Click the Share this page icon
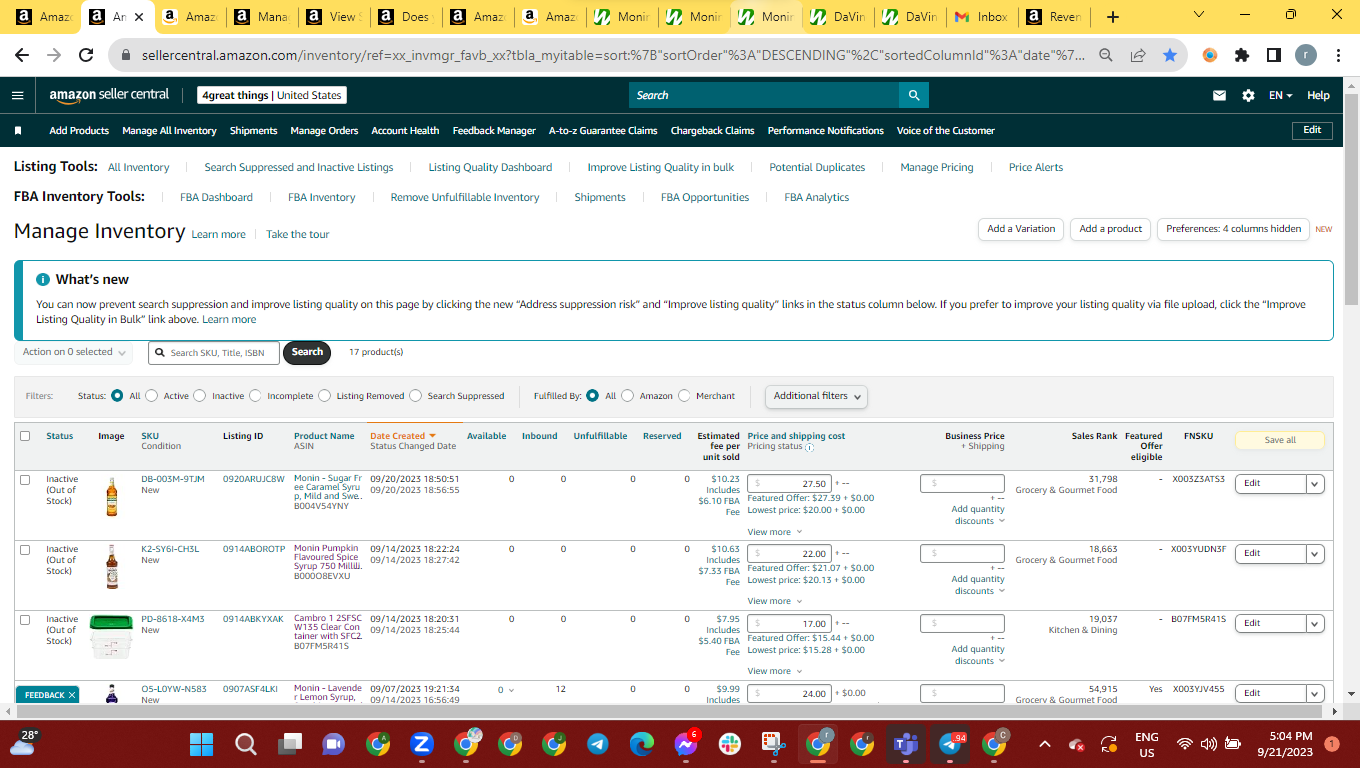This screenshot has height=768, width=1360. click(1138, 55)
